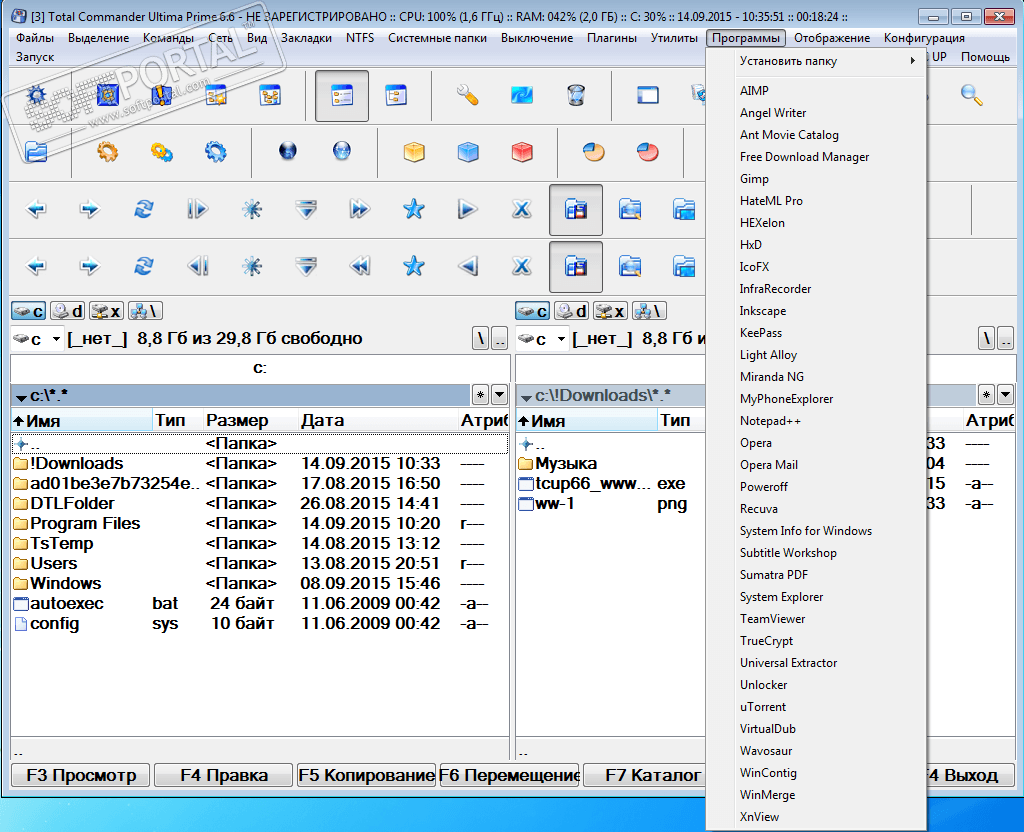
Task: Click the wrench tool icon in toolbar
Action: click(467, 96)
